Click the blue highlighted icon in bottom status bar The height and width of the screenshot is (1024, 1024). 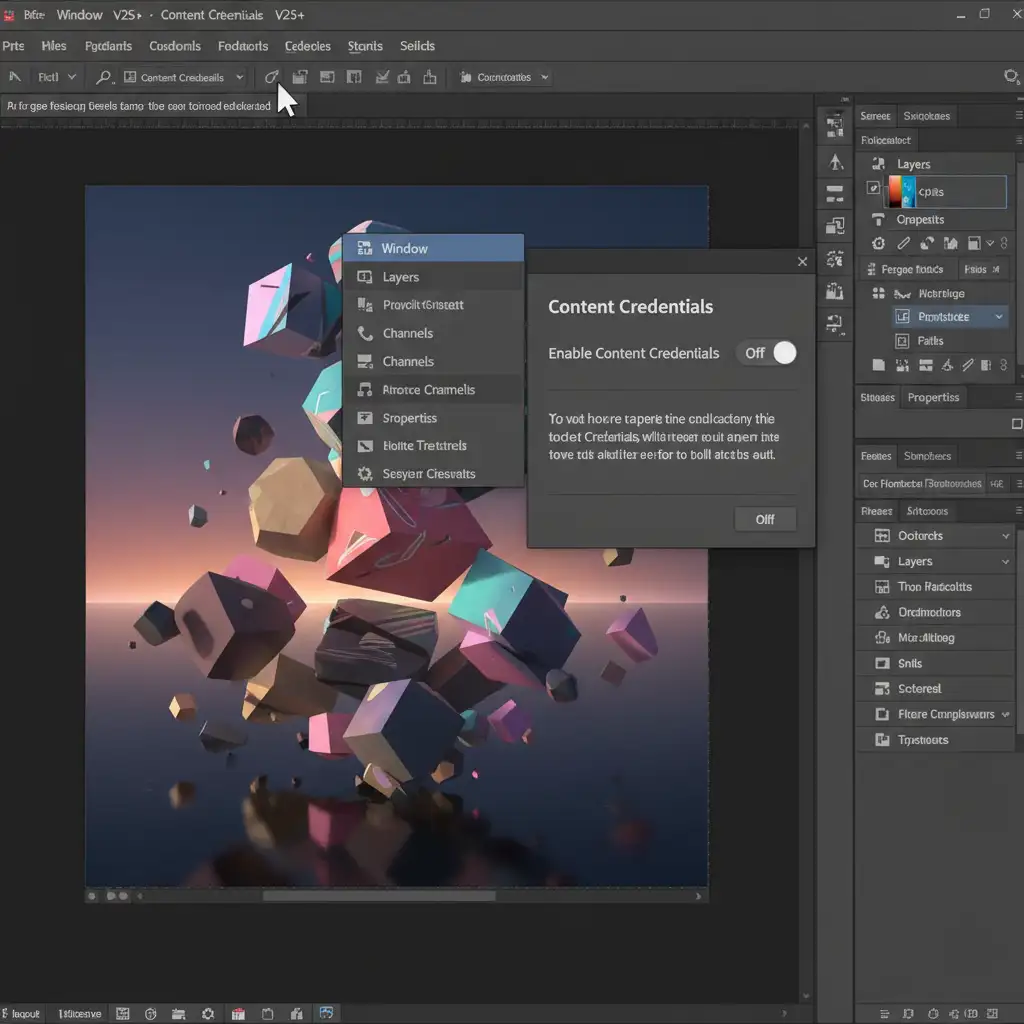326,1013
